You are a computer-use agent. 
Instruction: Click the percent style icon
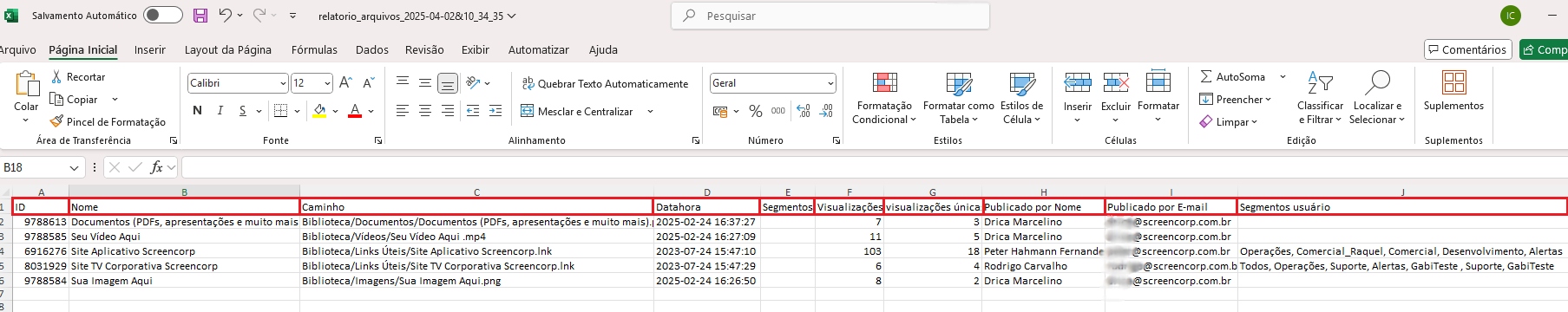click(756, 111)
